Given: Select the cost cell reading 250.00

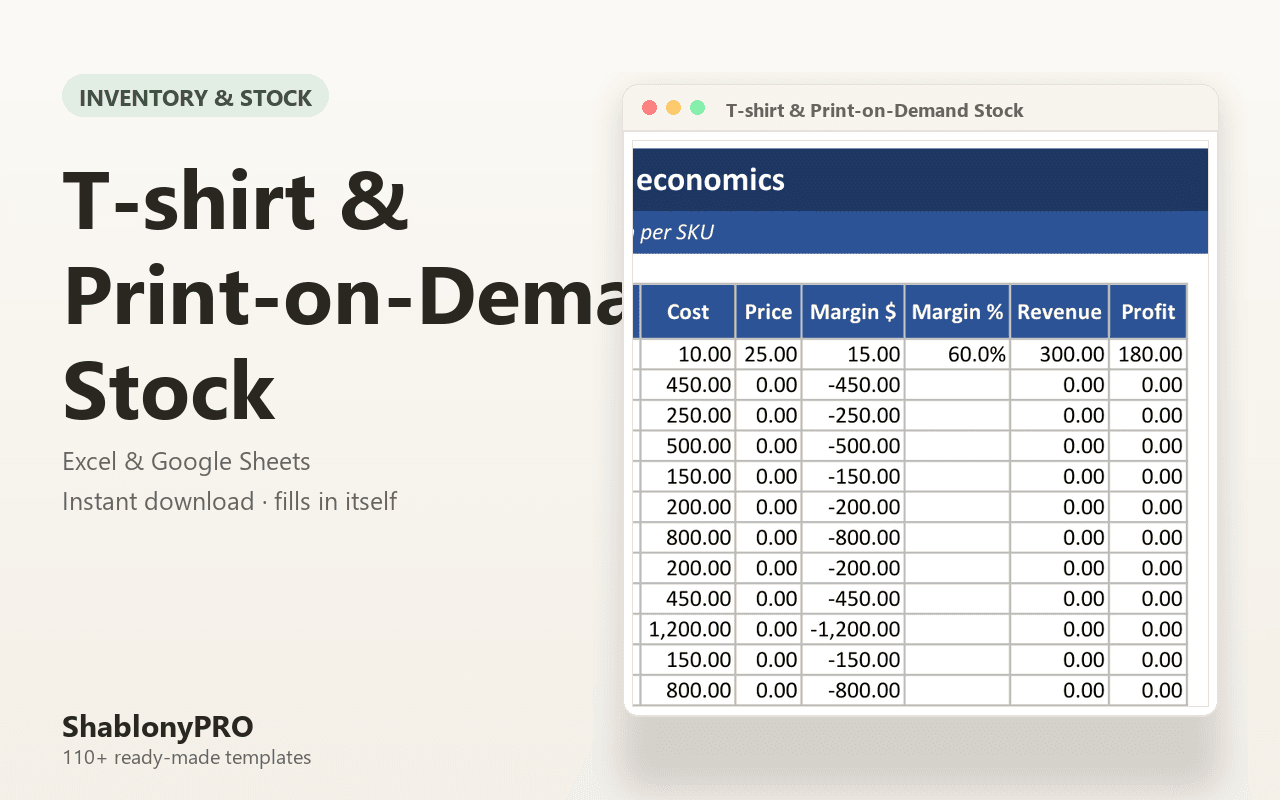Looking at the screenshot, I should 688,415.
